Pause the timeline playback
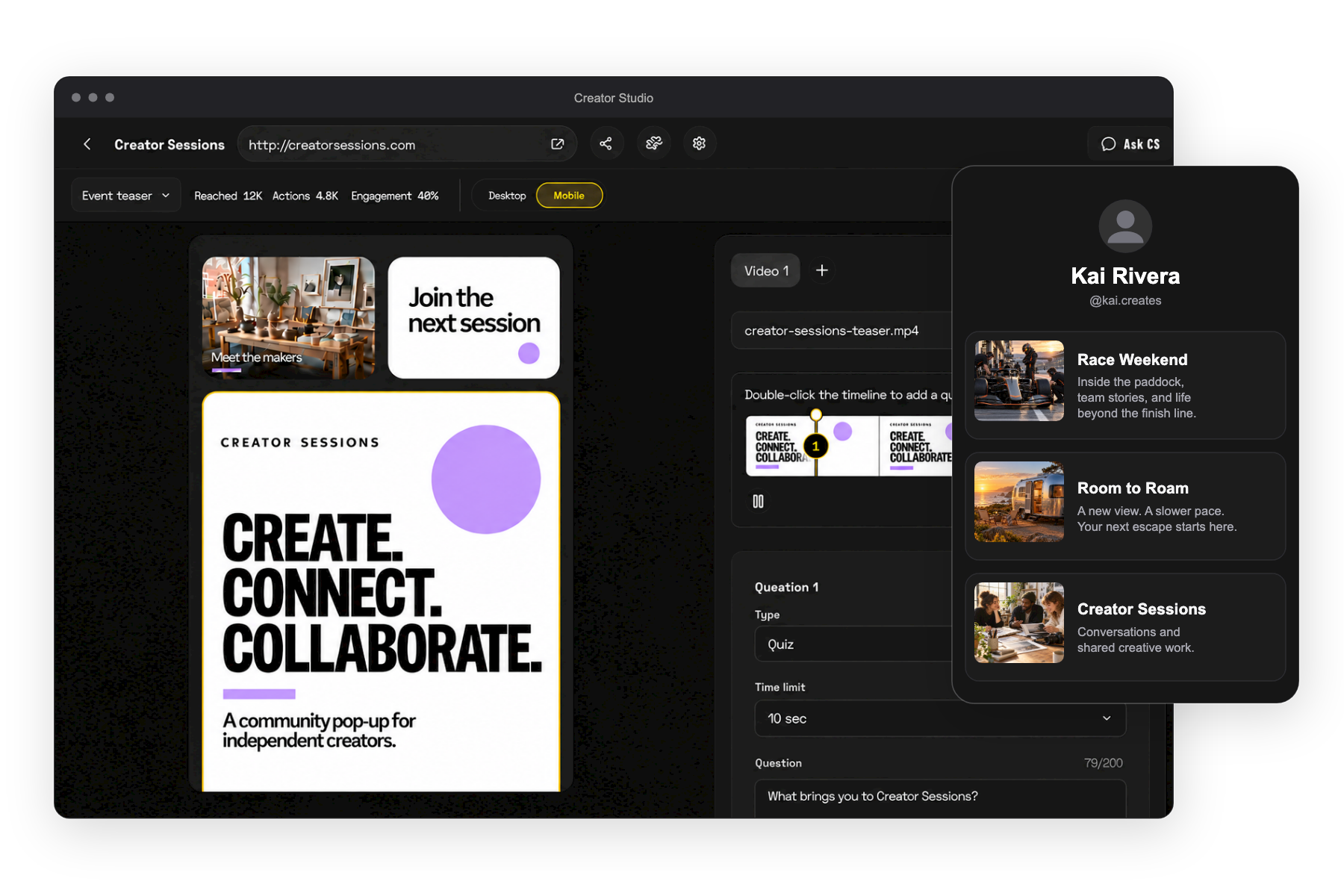1344x896 pixels. coord(758,502)
